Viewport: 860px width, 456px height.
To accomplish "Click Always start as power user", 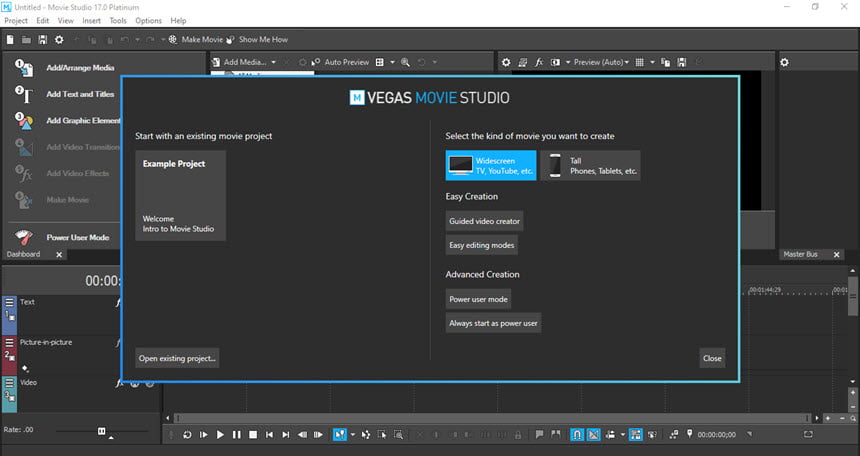I will point(493,323).
